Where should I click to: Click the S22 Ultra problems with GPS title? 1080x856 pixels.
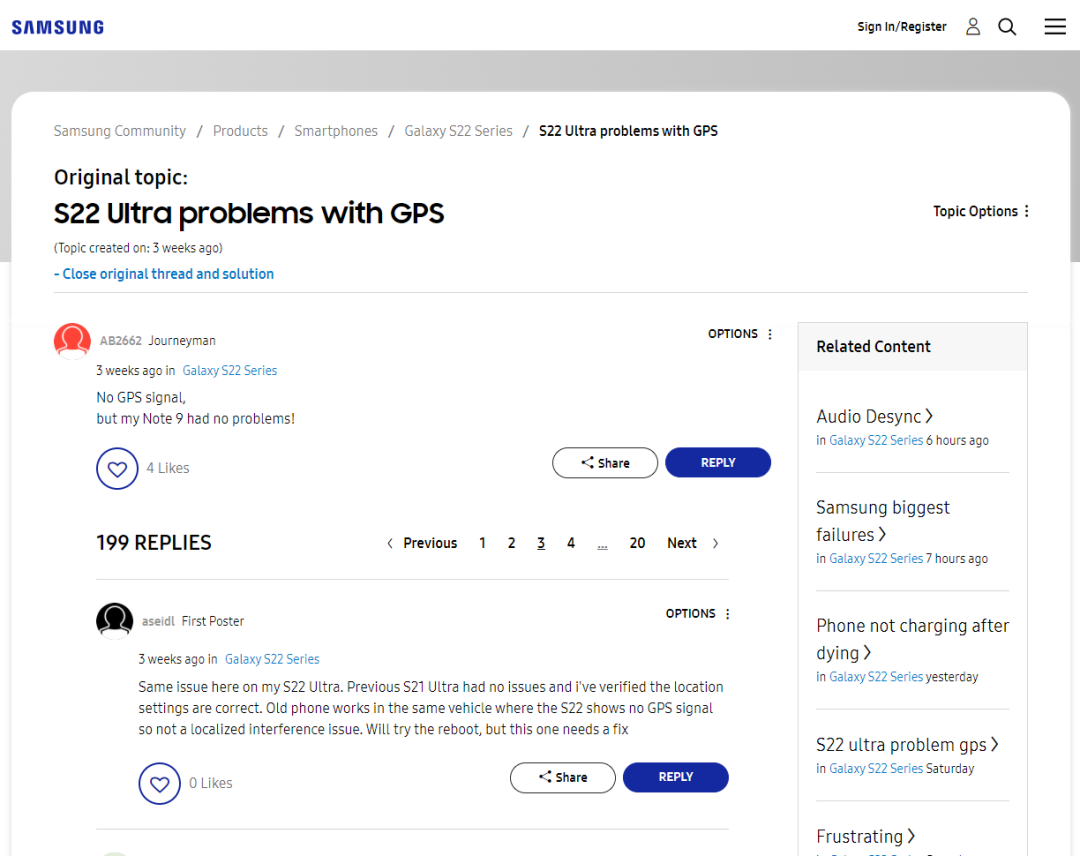point(249,213)
